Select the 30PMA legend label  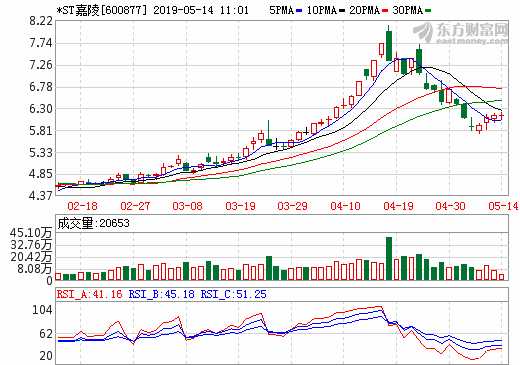coord(407,10)
